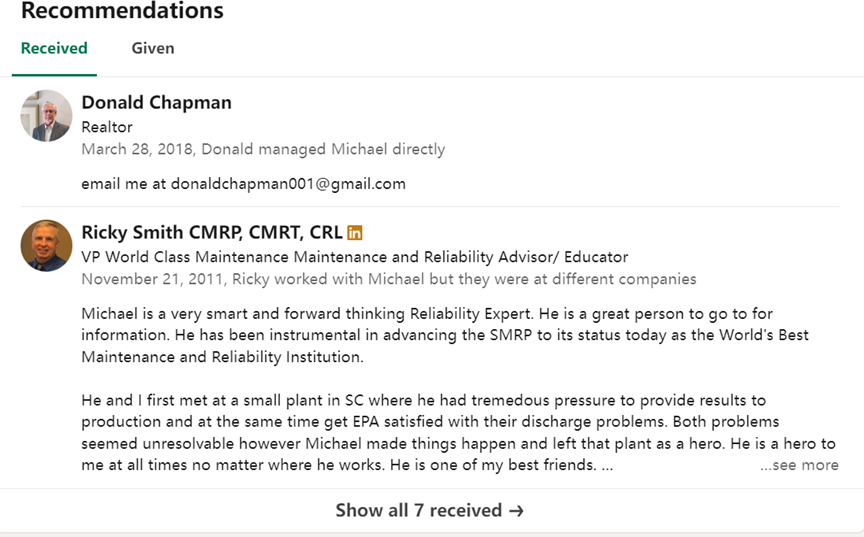Screen dimensions: 864x537
Task: Click Donald Chapman's profile photo
Action: tap(46, 116)
